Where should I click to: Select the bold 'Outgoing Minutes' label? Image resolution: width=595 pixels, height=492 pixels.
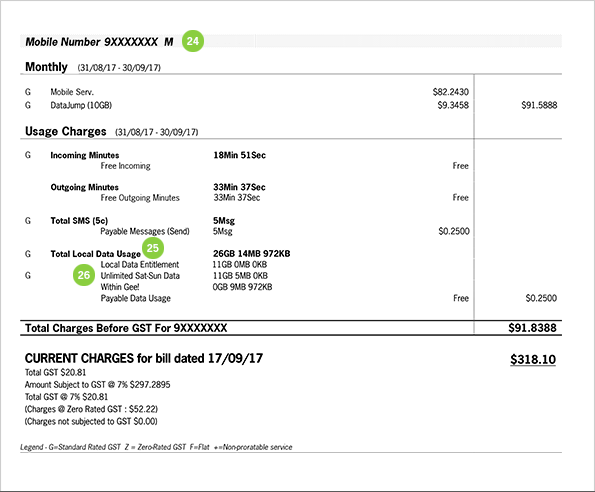coord(85,187)
